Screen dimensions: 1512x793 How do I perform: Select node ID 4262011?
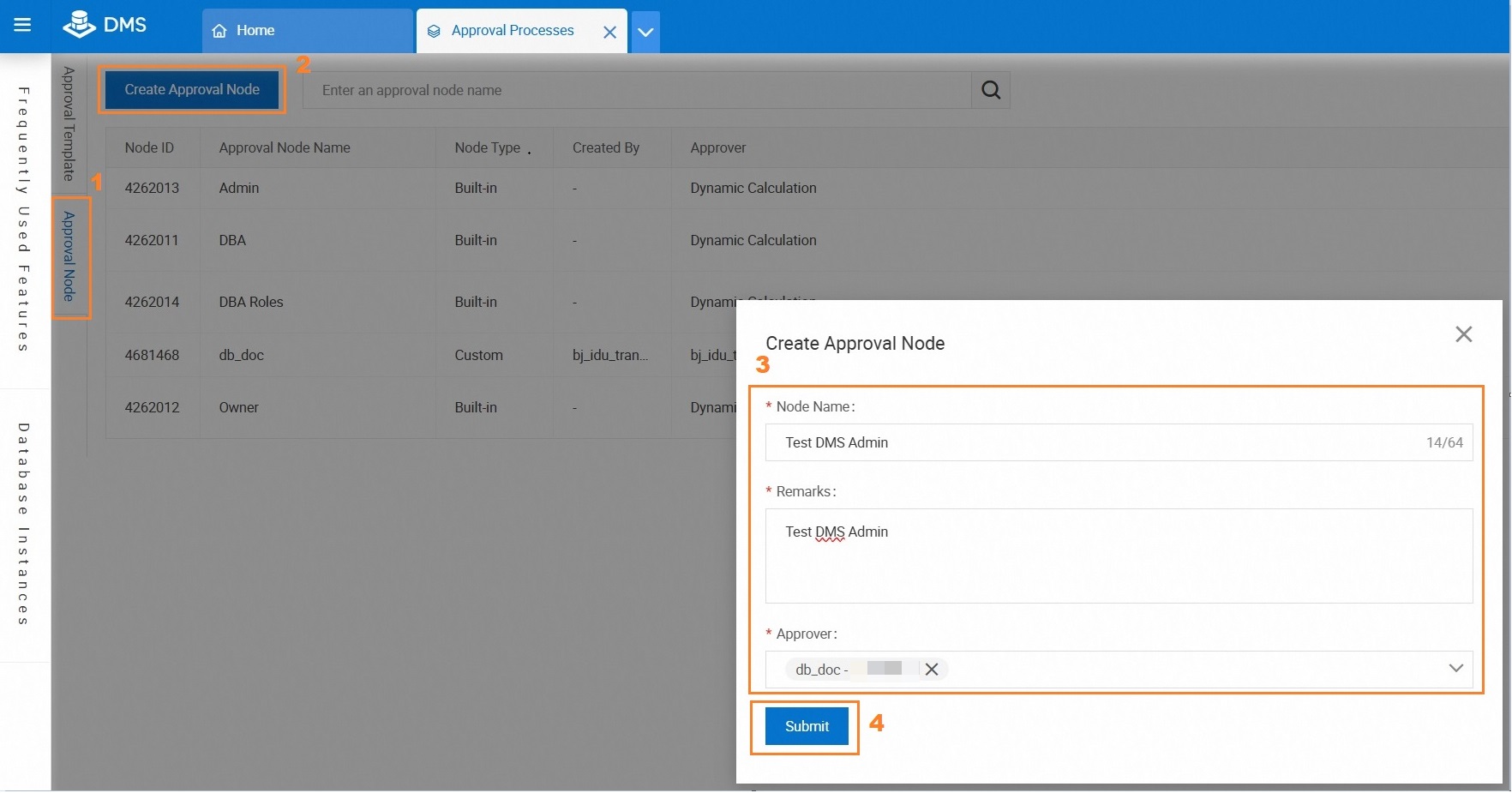[152, 240]
